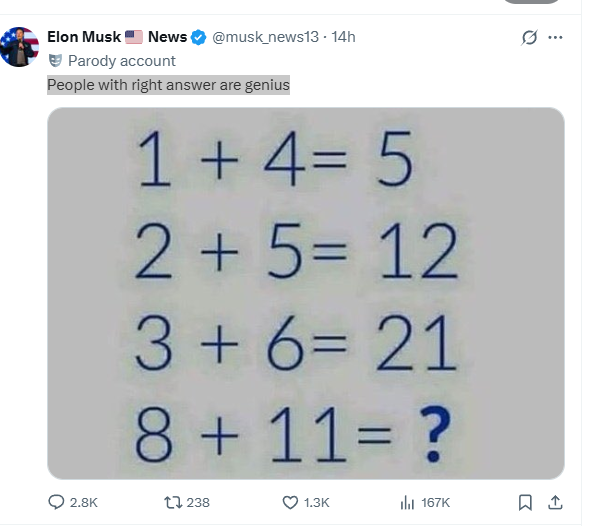Click the blue verified checkmark badge

coord(199,37)
